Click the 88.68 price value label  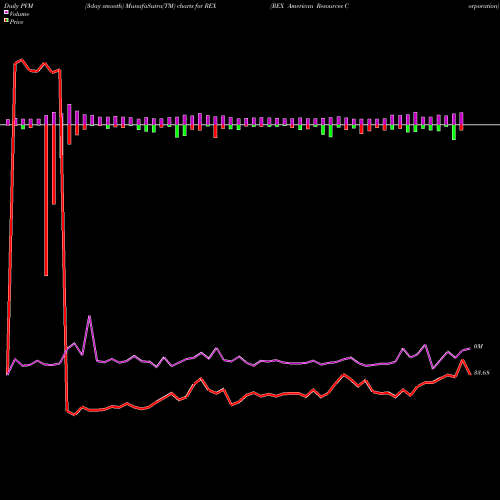pos(481,373)
